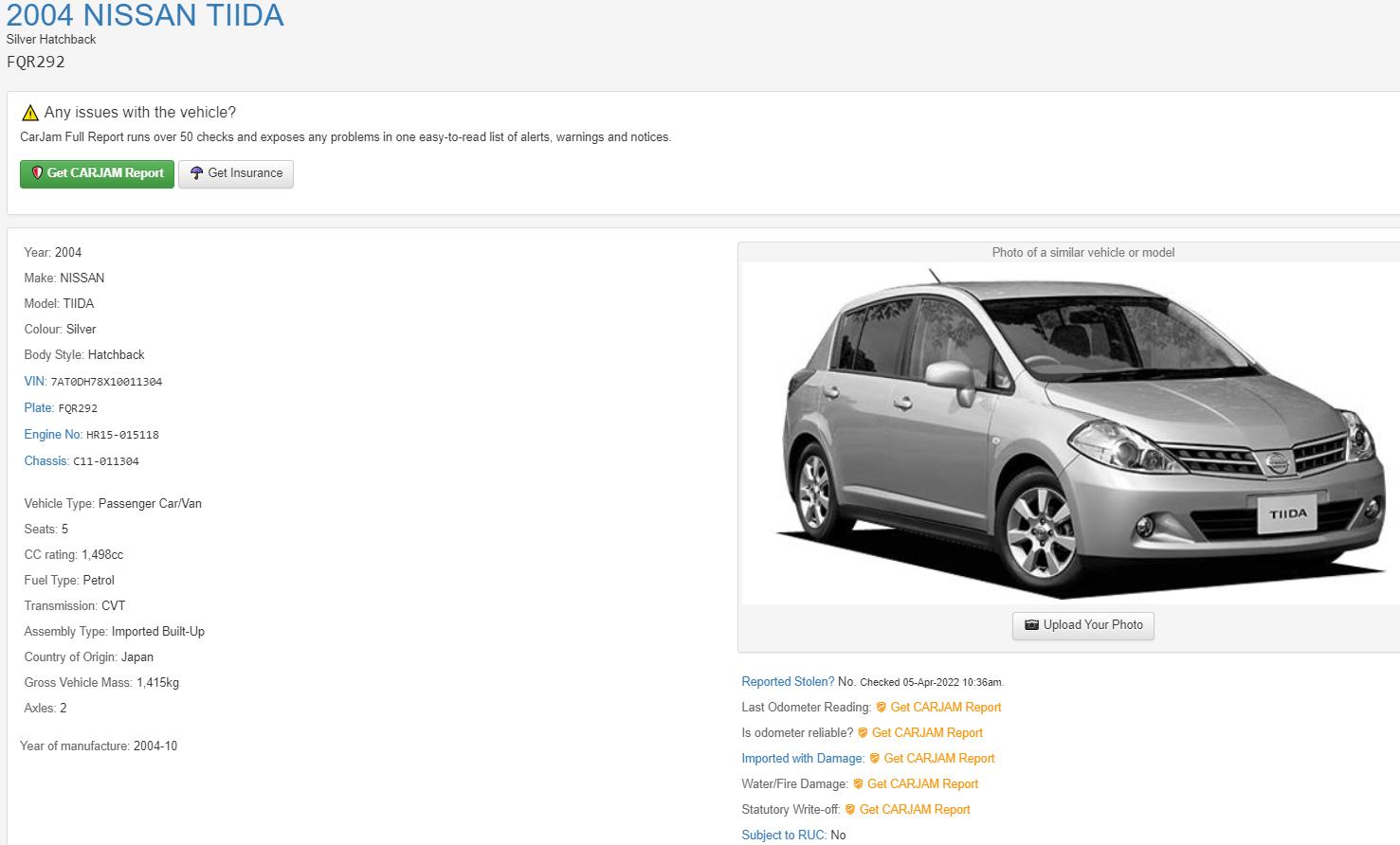Open the Plate label link
This screenshot has height=845, width=1400.
click(38, 407)
